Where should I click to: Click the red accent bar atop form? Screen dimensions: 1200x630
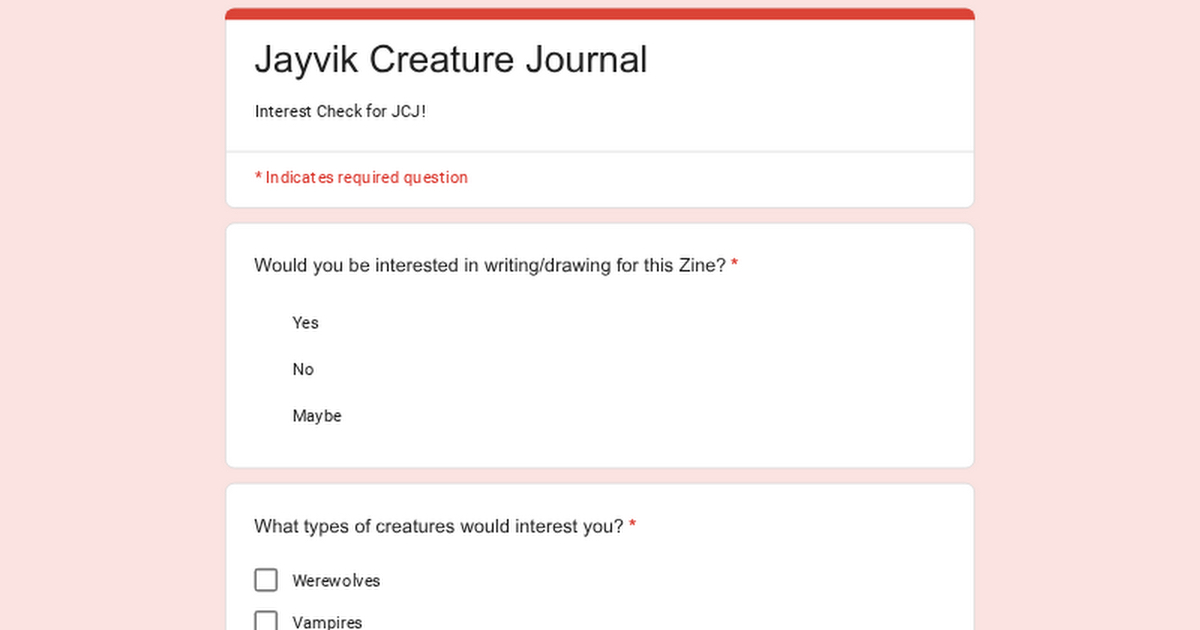click(600, 14)
